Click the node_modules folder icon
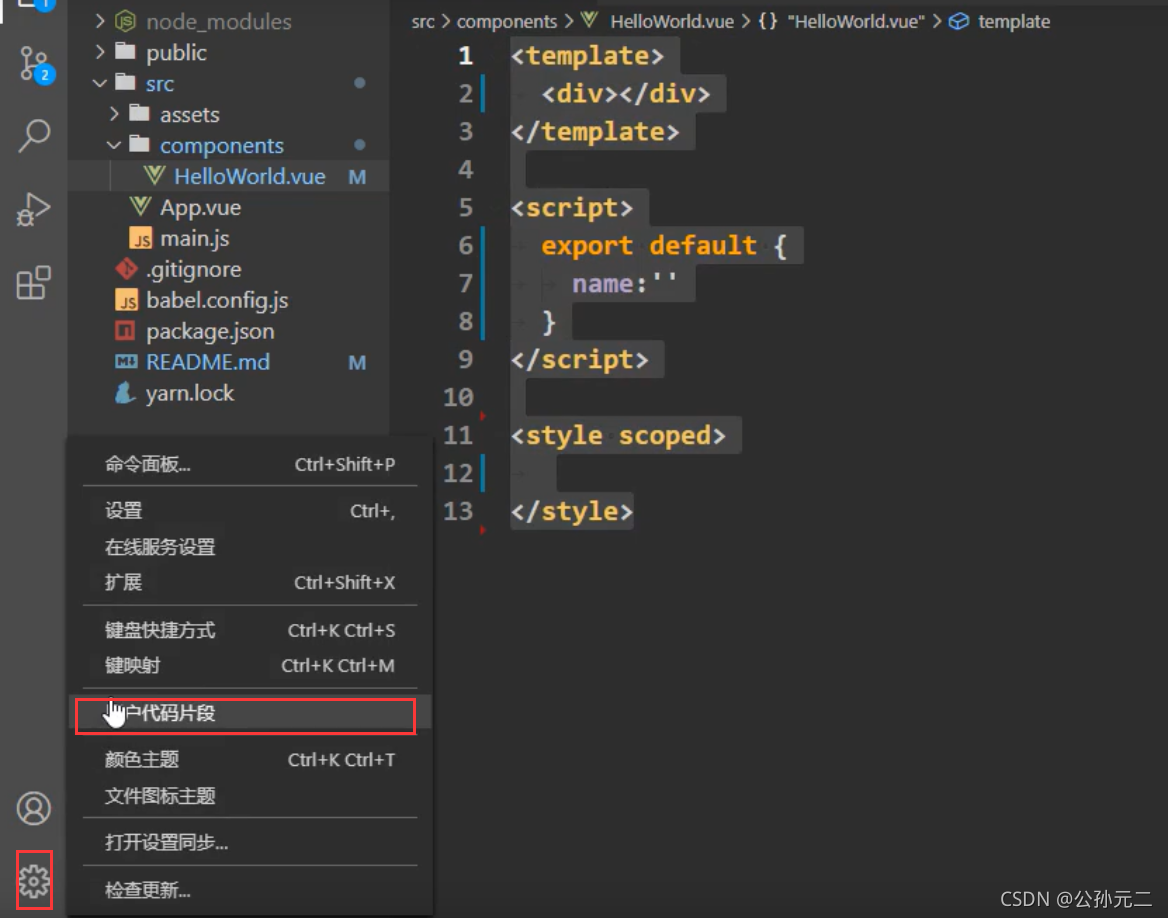 point(125,21)
